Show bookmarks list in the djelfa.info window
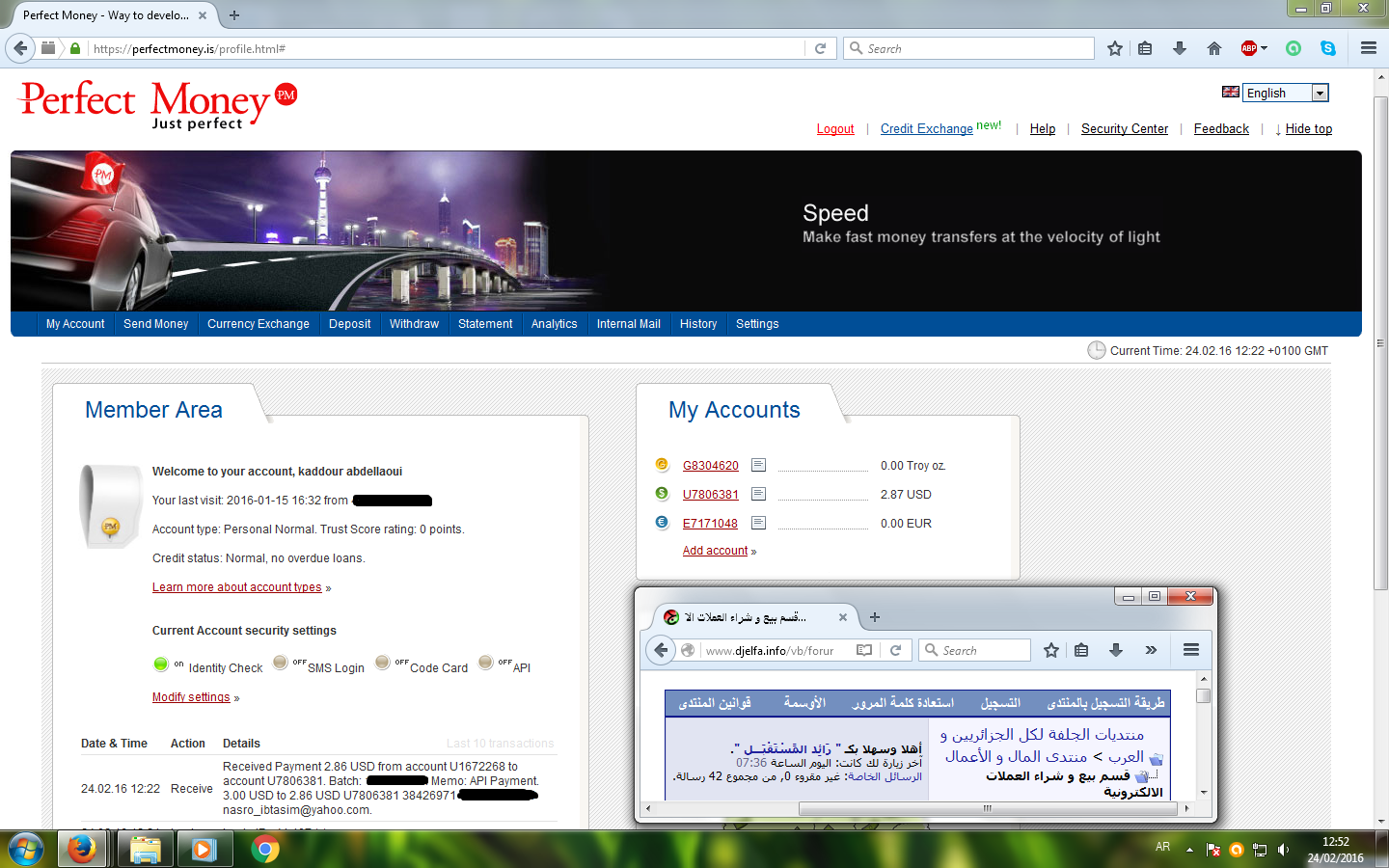 (1081, 650)
